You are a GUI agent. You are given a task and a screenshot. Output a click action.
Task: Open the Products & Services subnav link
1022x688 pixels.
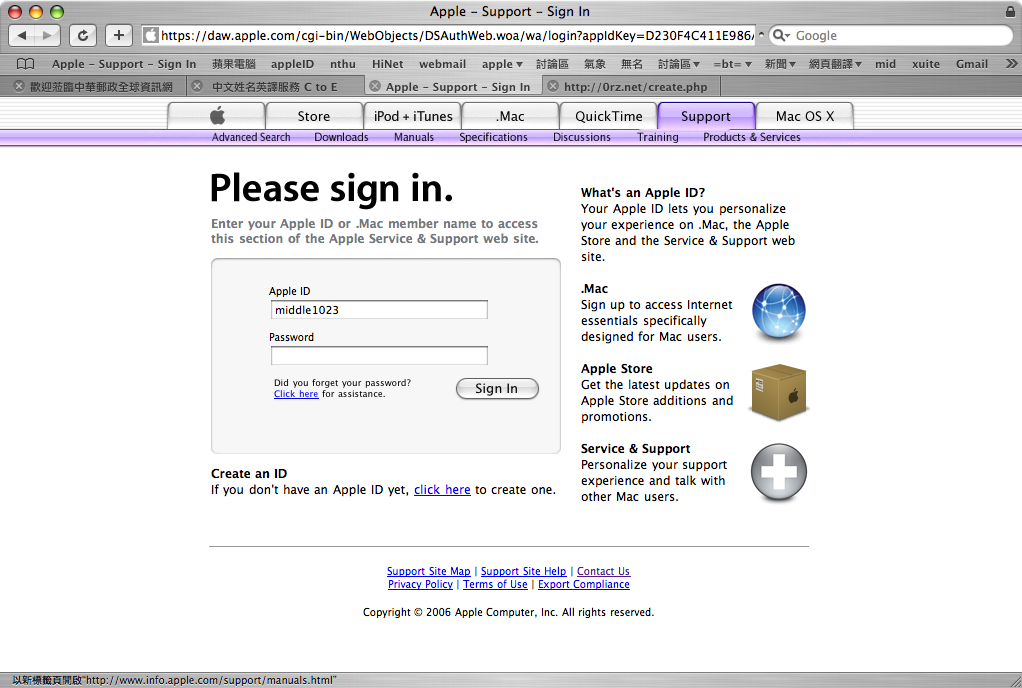[752, 137]
